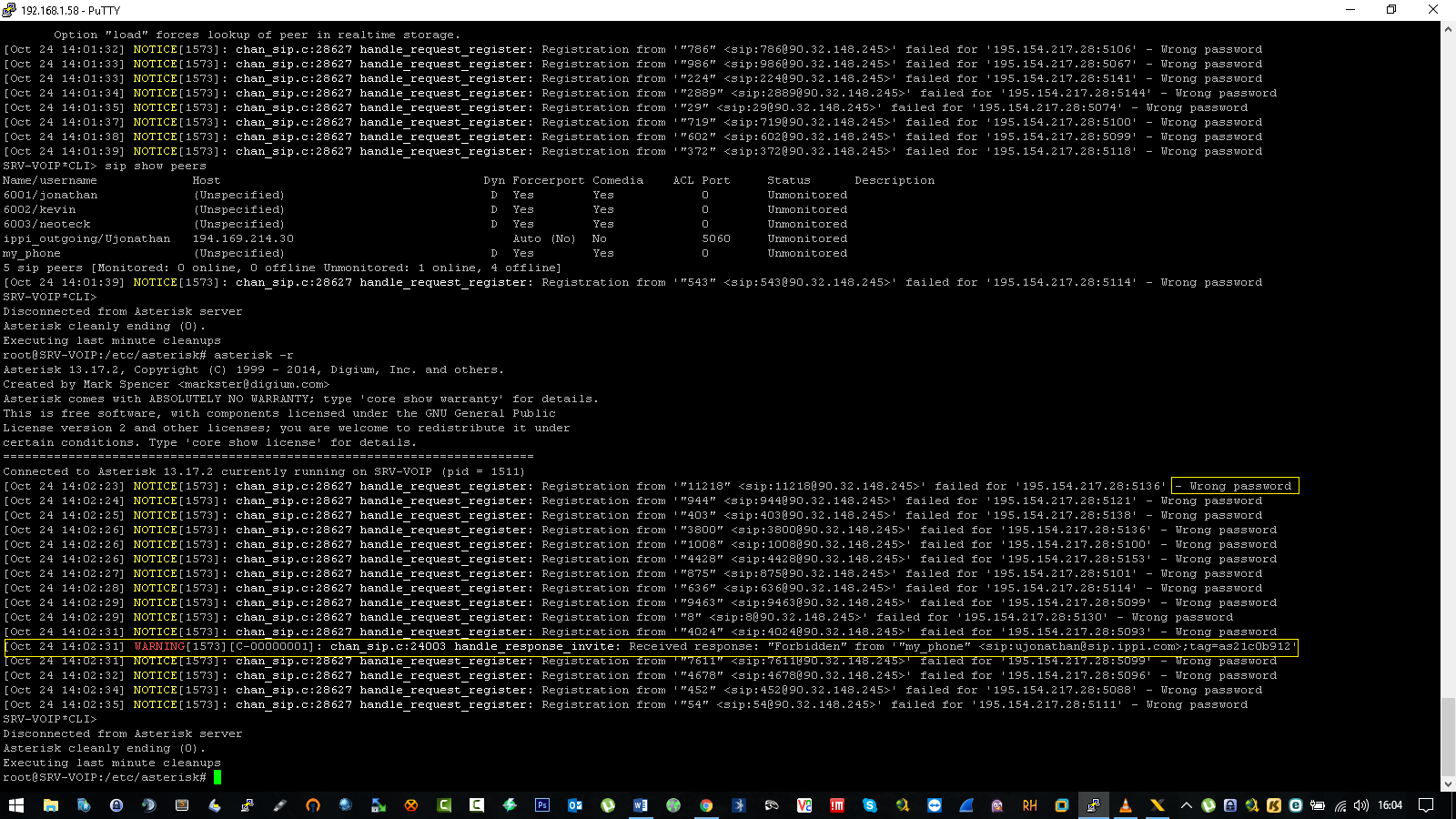Open Outlook from the taskbar

[575, 805]
